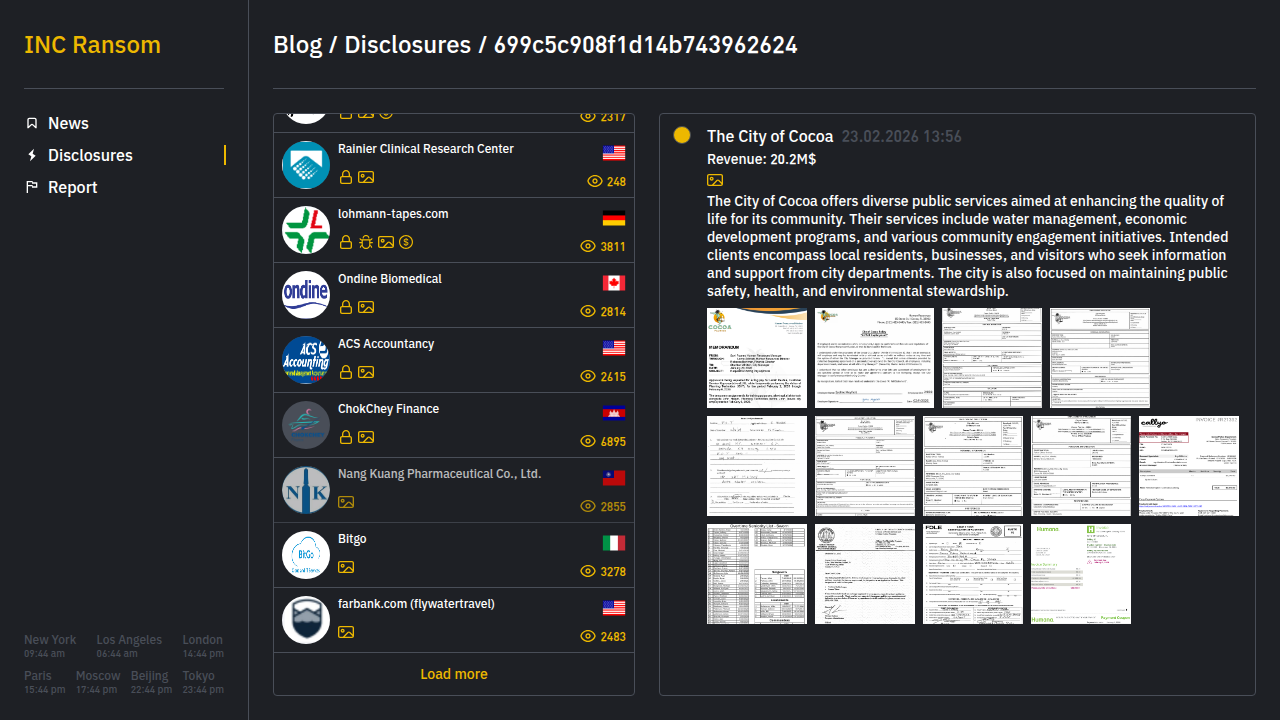Click the yellow status dot beside The City of Cocoa

coord(682,135)
